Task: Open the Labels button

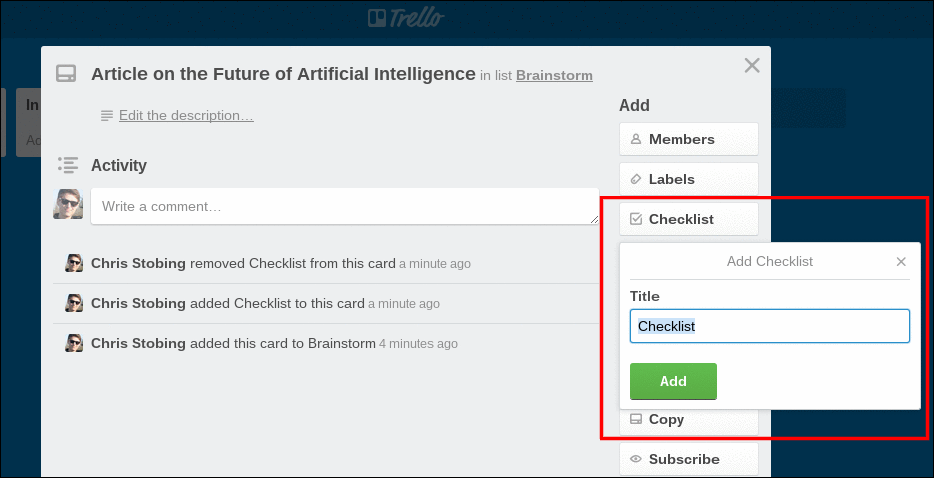Action: click(688, 179)
